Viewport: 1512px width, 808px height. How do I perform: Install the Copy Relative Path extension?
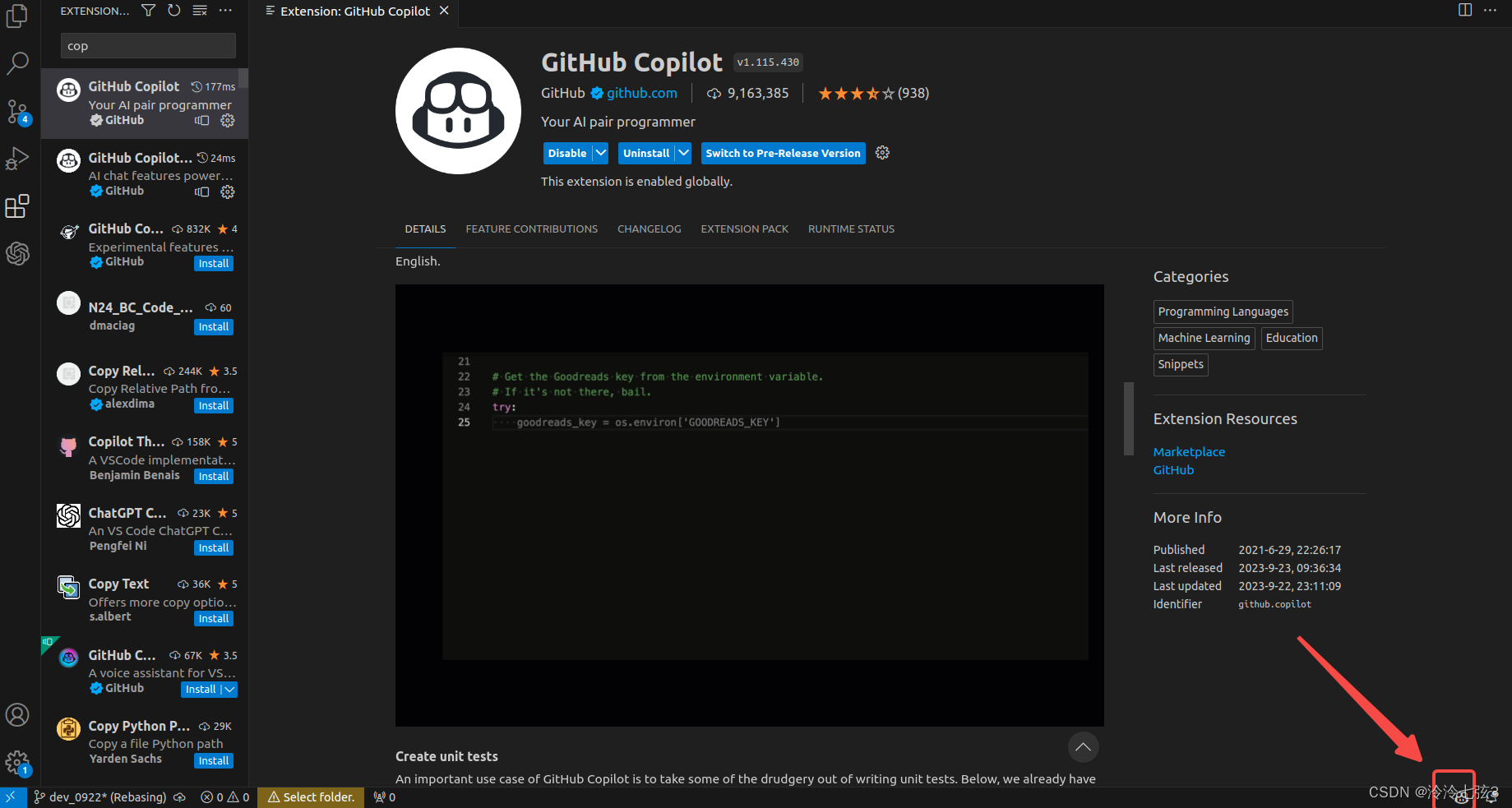point(214,406)
